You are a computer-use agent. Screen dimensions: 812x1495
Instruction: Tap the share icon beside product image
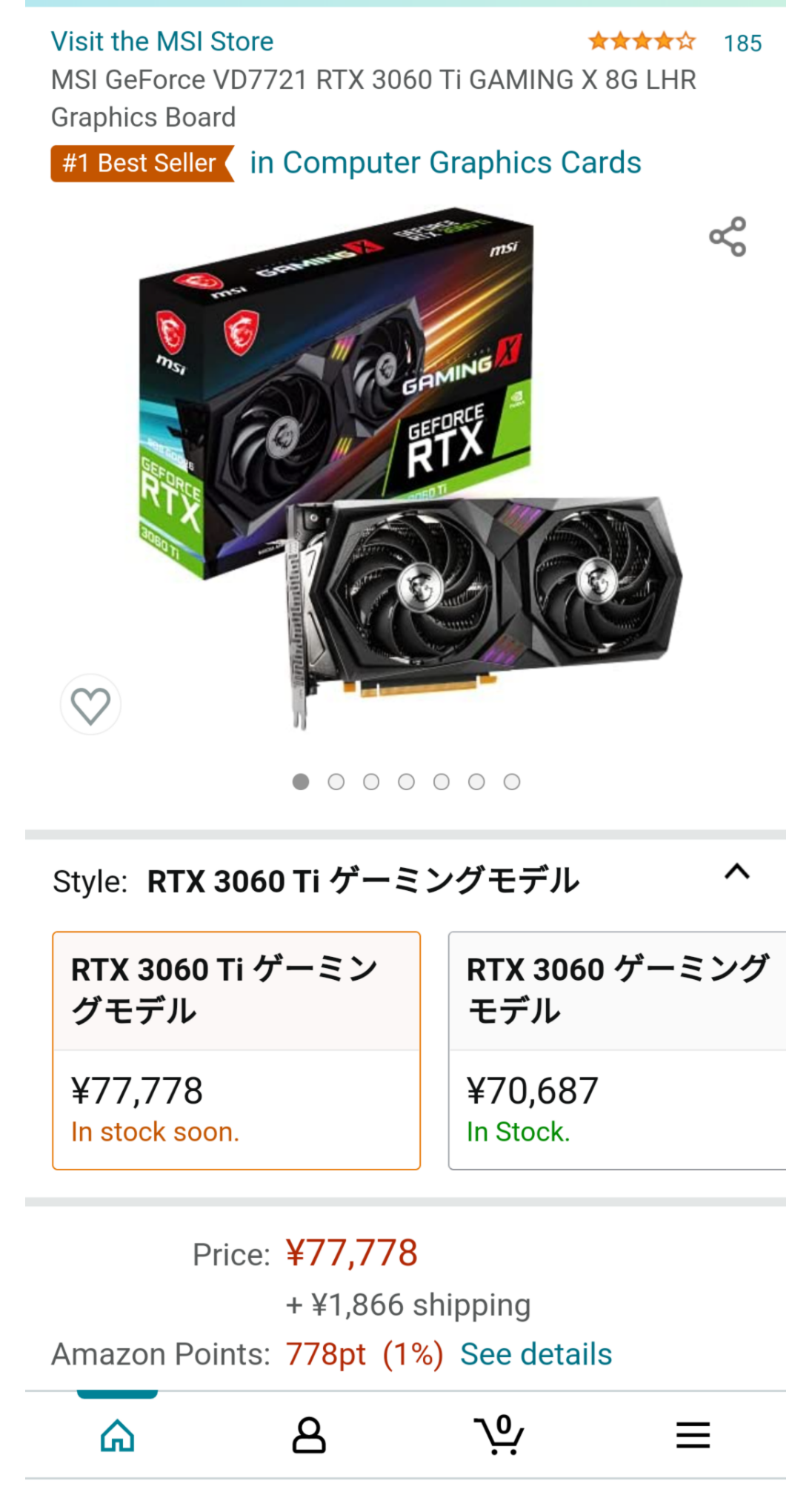(728, 236)
